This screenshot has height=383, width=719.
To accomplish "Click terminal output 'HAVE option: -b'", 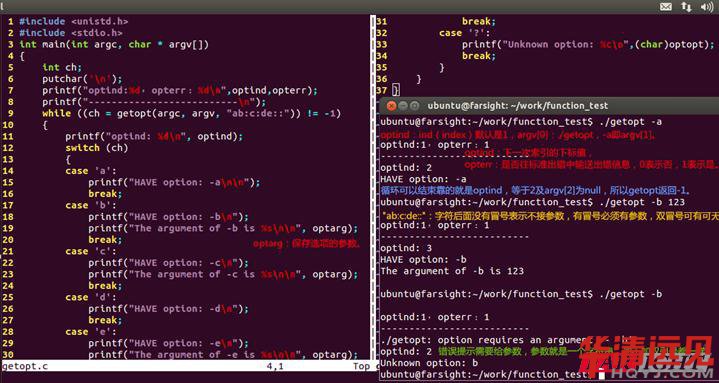I will 423,260.
